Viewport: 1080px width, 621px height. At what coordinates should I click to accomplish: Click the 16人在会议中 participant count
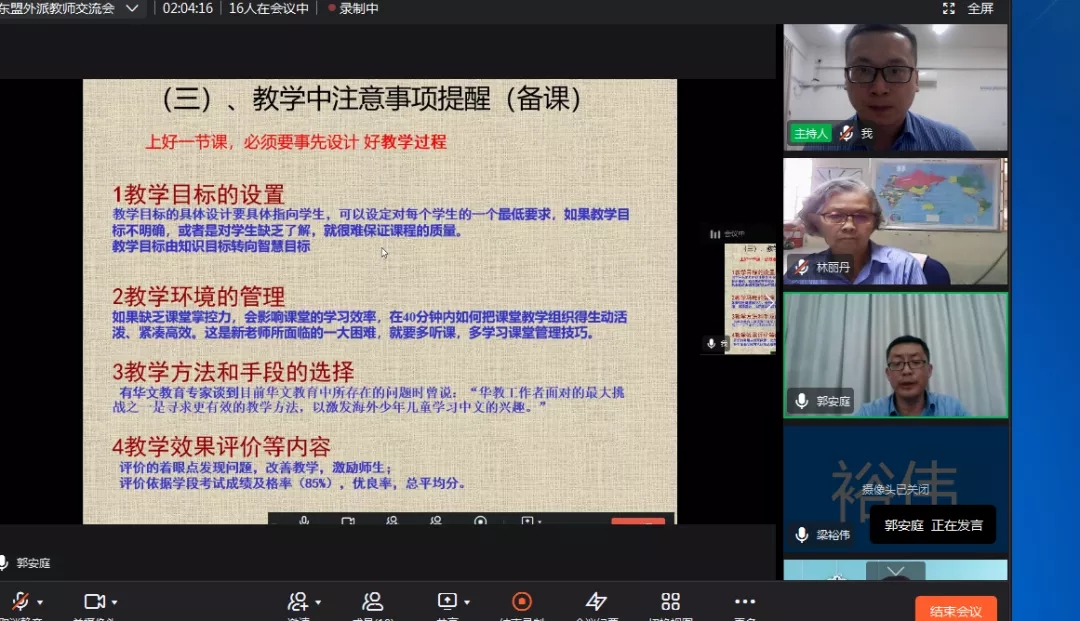pyautogui.click(x=268, y=8)
